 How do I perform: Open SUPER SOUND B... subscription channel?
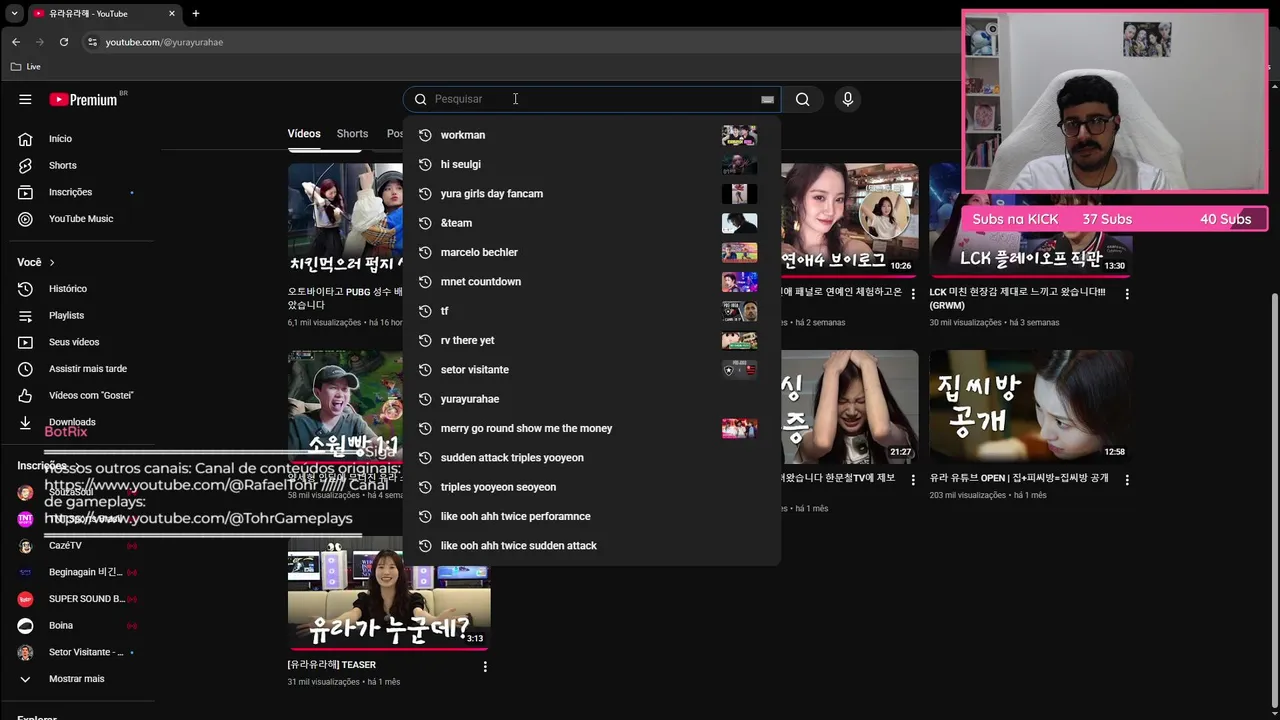click(x=80, y=599)
